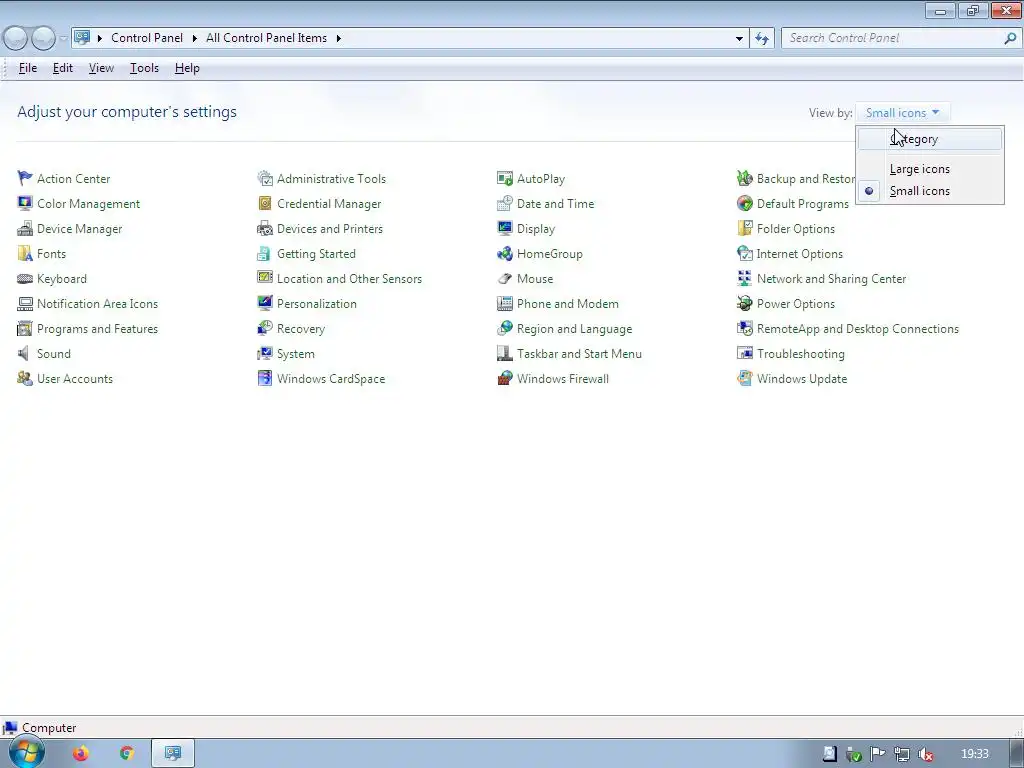This screenshot has height=768, width=1024.
Task: Click the Programs and Features icon
Action: point(25,328)
